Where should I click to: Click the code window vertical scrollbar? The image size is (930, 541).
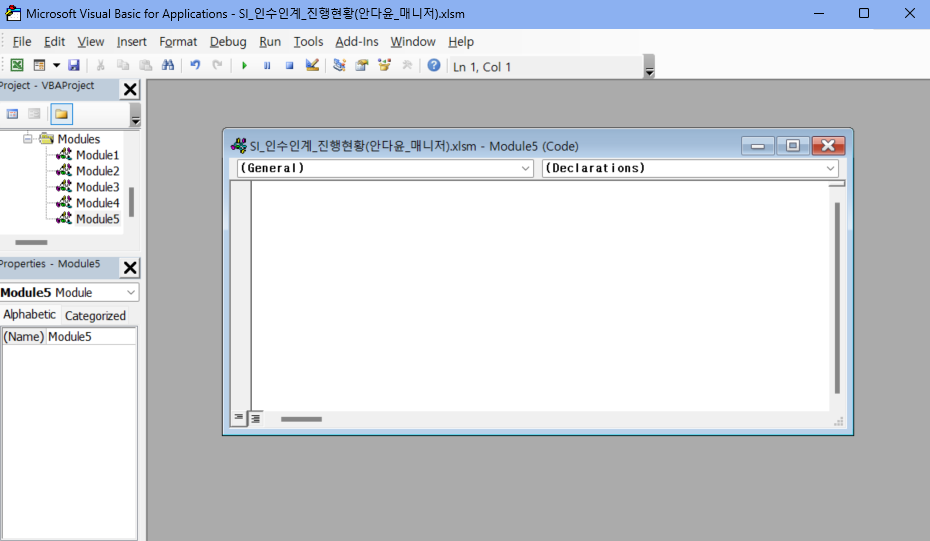click(x=837, y=298)
